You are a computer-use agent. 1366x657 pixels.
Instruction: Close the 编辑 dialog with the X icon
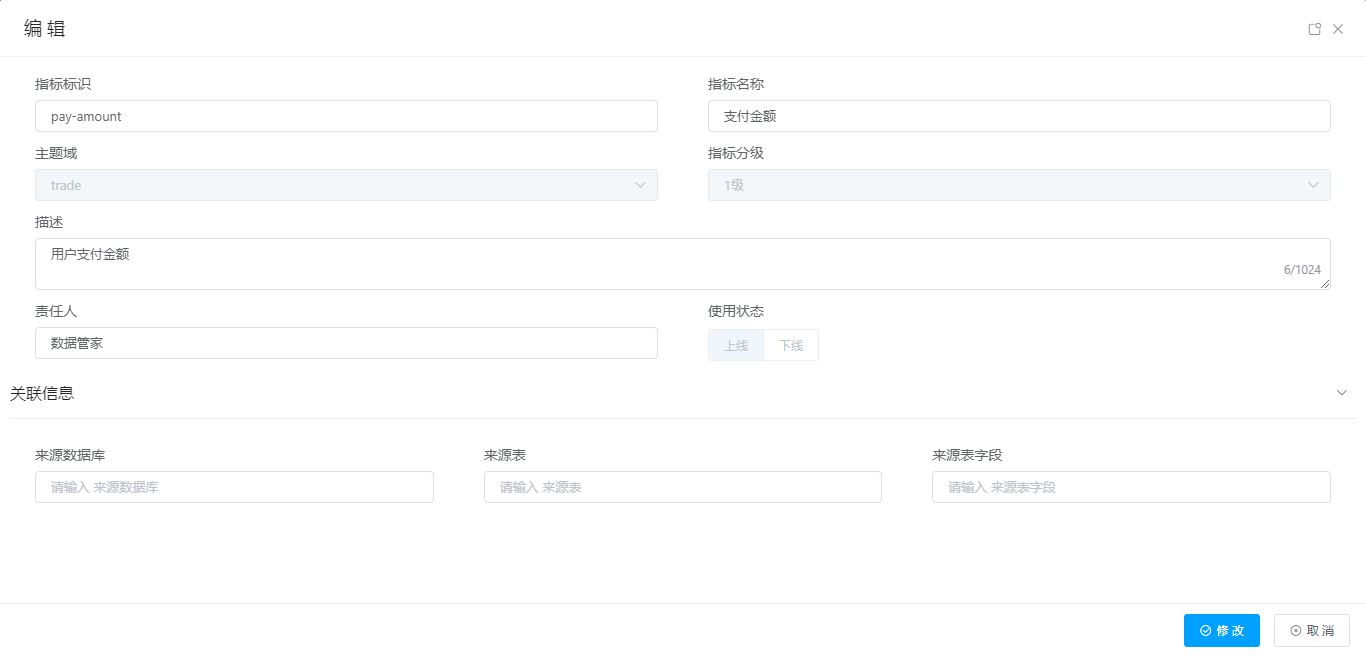coord(1338,29)
